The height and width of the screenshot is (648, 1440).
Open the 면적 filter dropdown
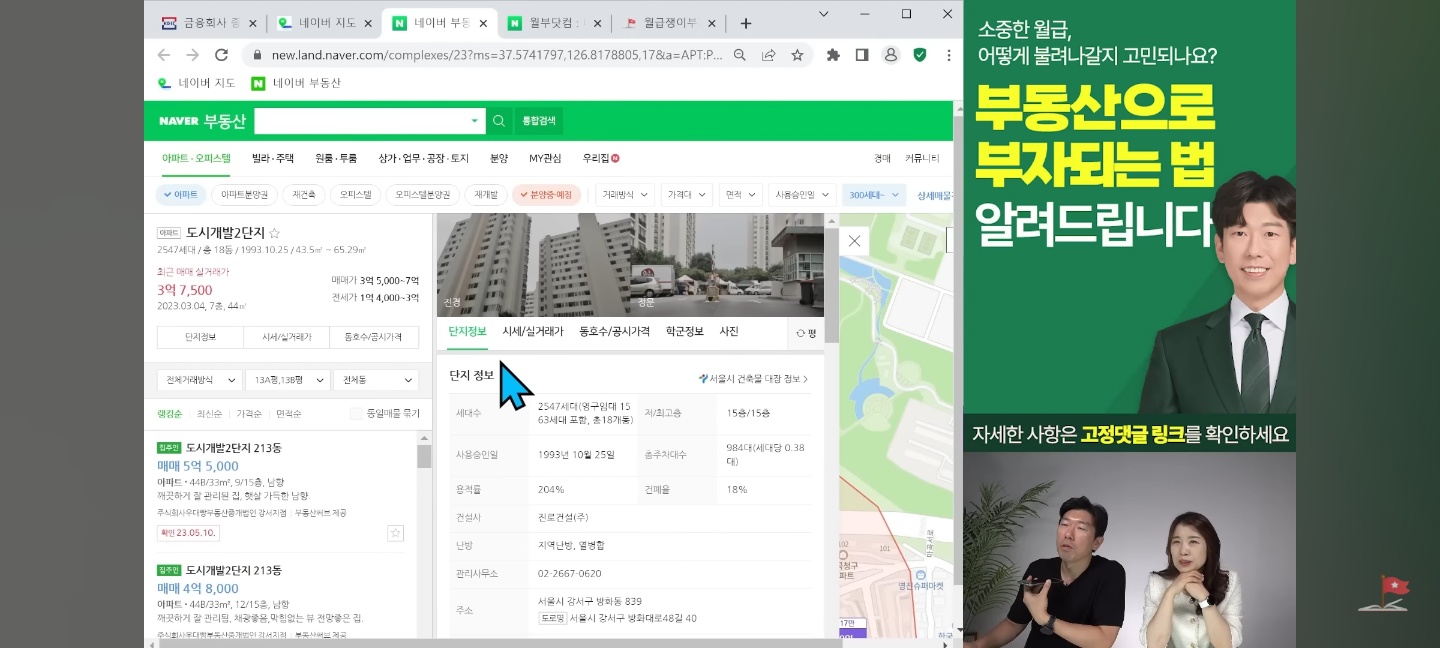coord(739,195)
